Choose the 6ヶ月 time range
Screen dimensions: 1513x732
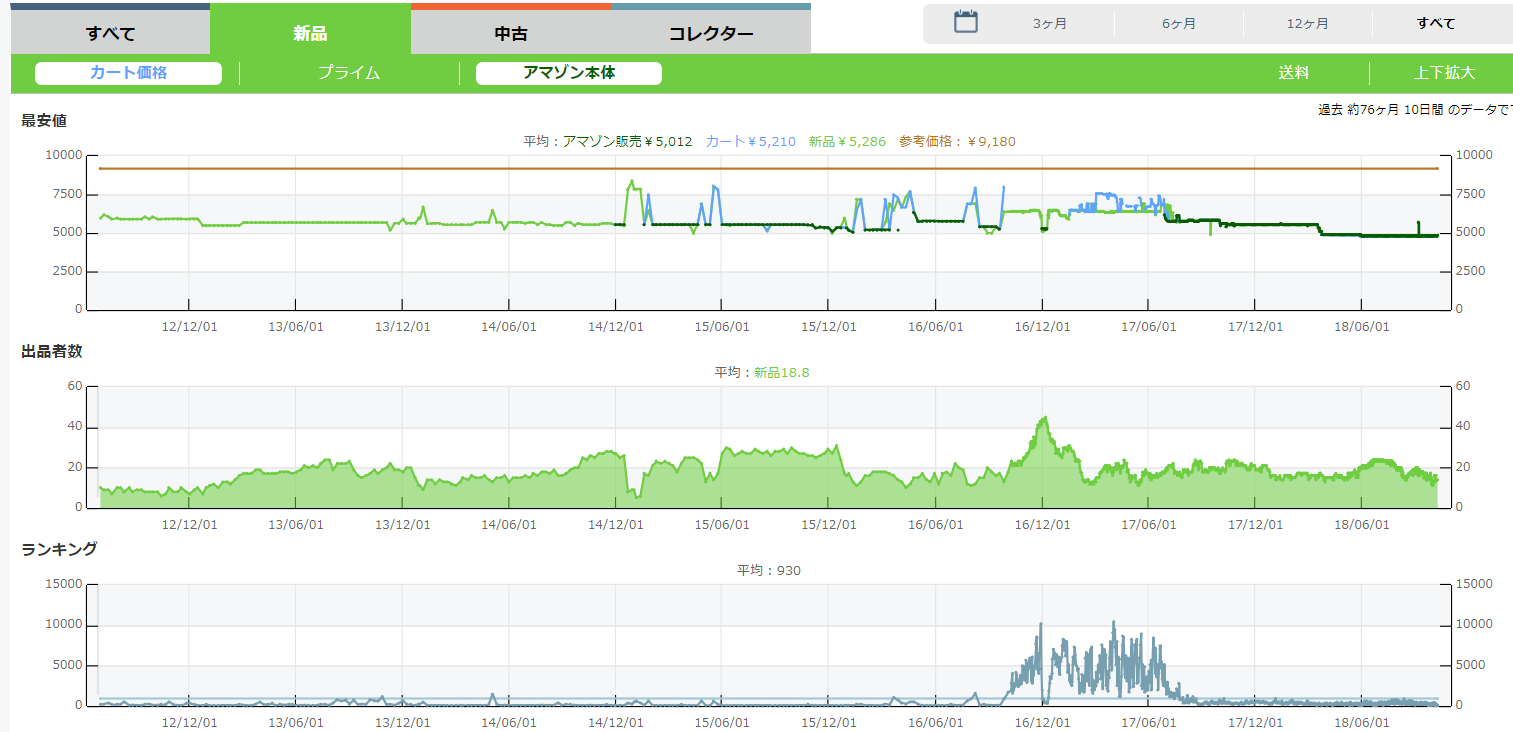1179,24
